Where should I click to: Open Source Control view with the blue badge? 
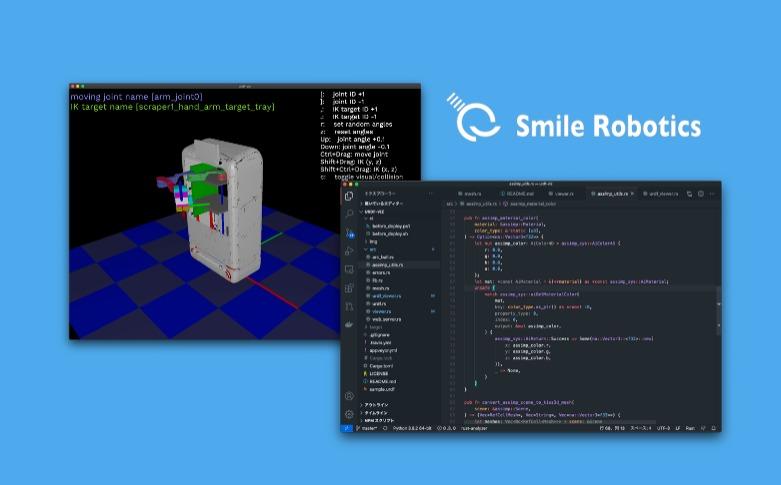tap(350, 233)
